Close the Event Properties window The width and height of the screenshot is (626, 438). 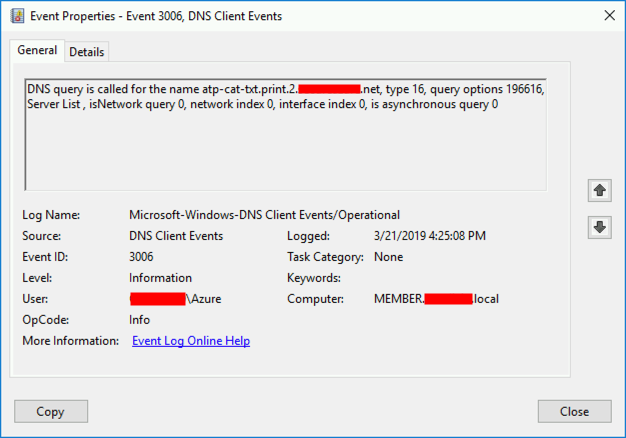coord(609,16)
